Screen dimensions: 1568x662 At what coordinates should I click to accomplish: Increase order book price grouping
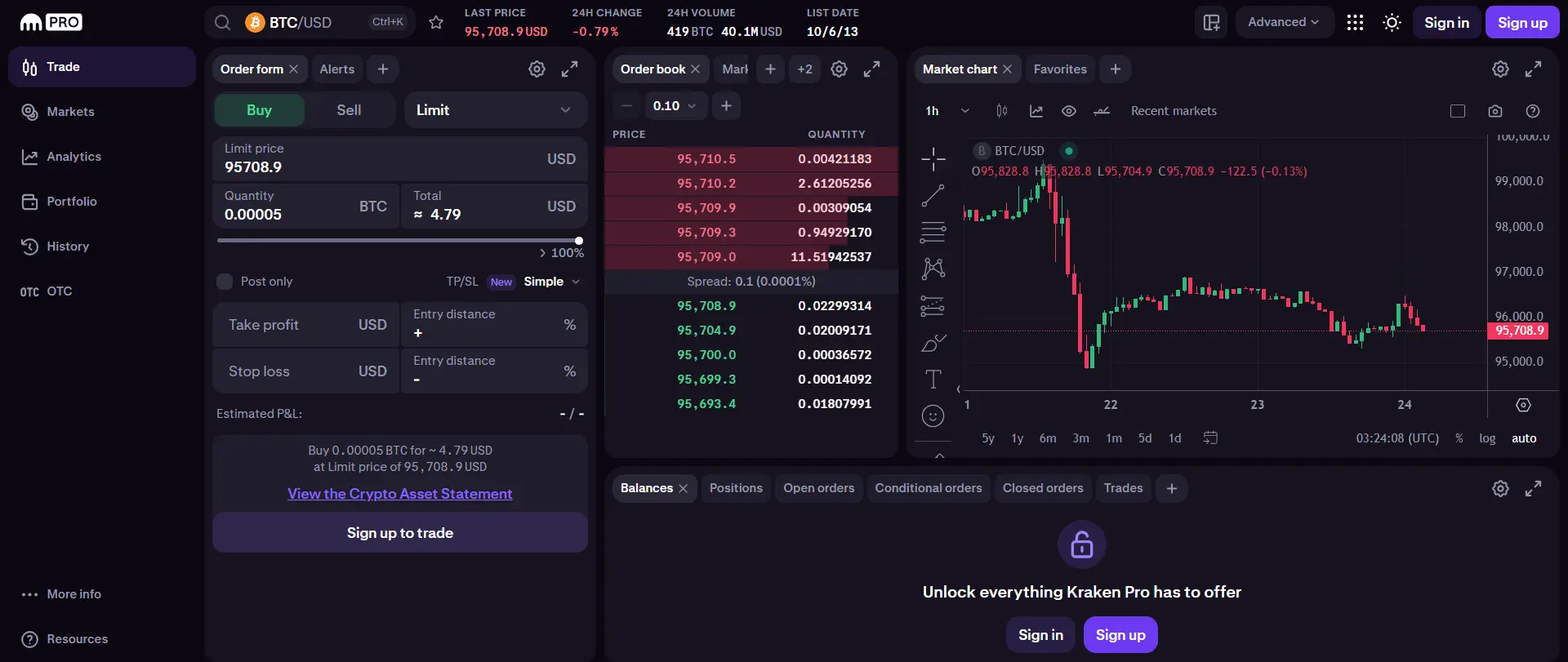tap(726, 106)
